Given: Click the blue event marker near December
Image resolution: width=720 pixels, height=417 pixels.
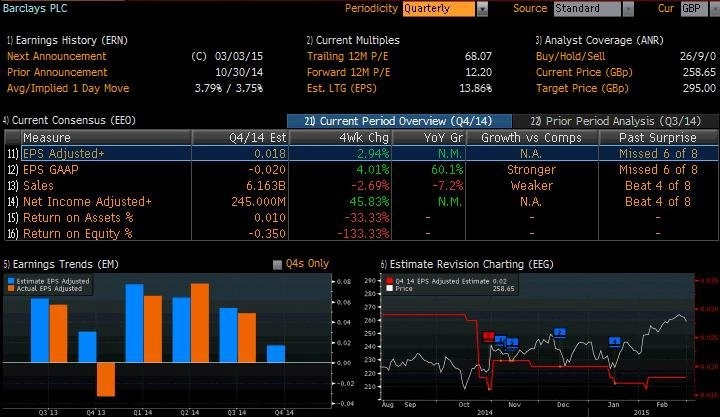Looking at the screenshot, I should tap(560, 332).
